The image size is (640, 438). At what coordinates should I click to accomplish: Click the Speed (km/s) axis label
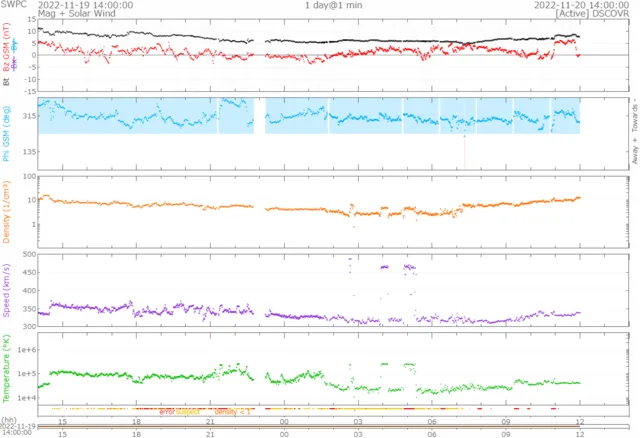pos(9,292)
